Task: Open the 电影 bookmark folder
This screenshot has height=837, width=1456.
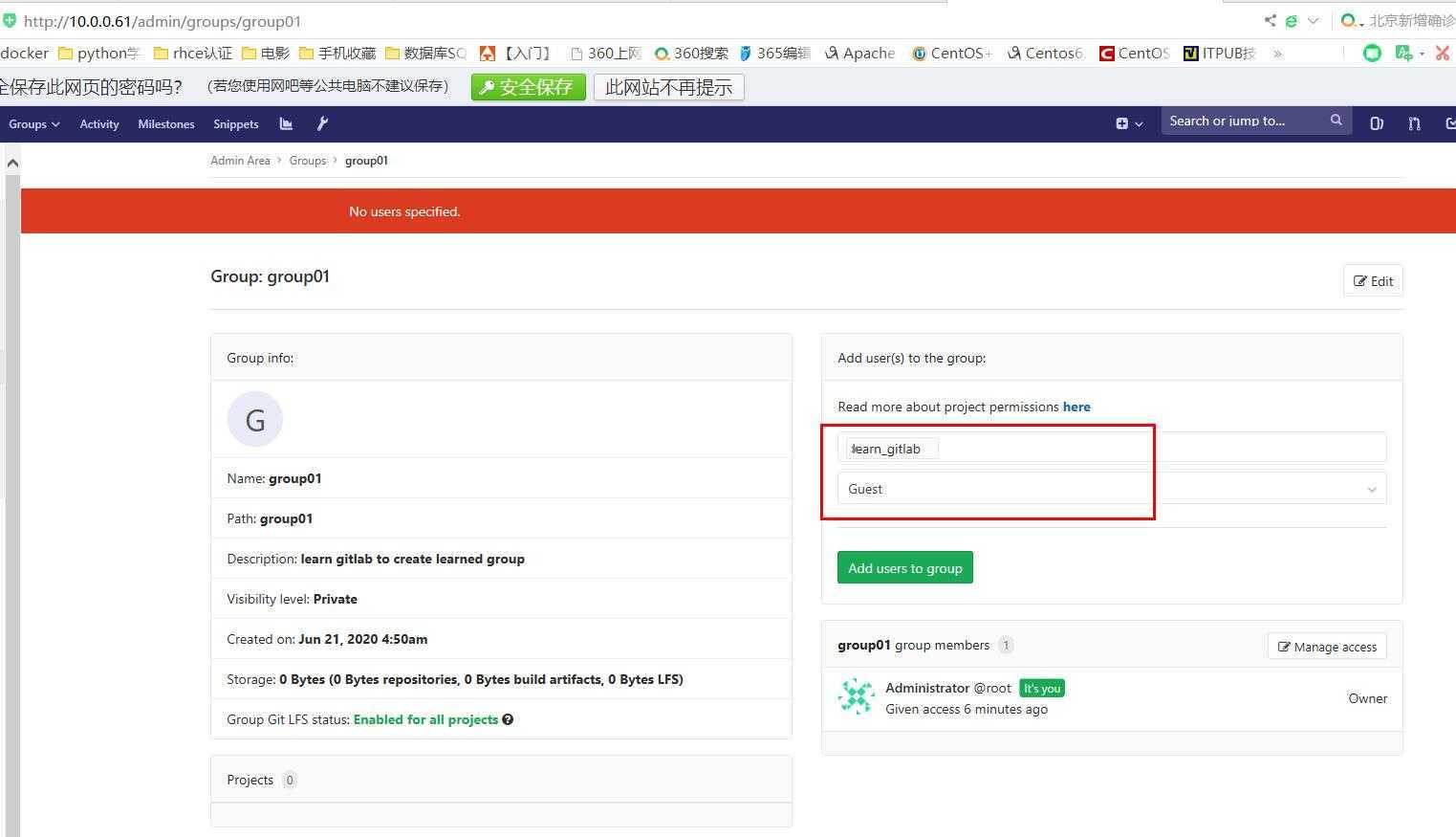Action: [266, 54]
